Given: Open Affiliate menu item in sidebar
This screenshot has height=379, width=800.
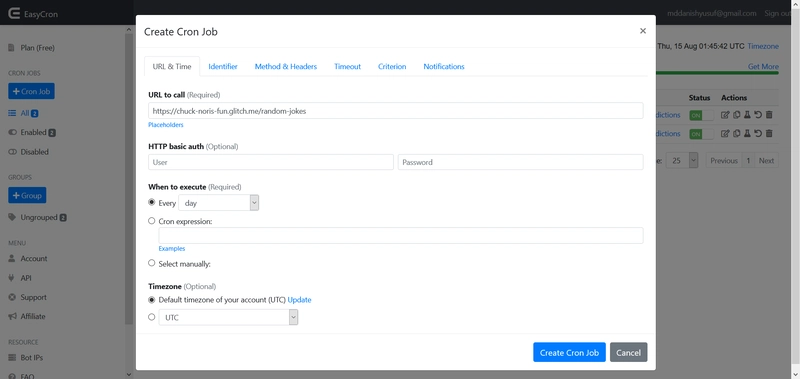Looking at the screenshot, I should [27, 316].
